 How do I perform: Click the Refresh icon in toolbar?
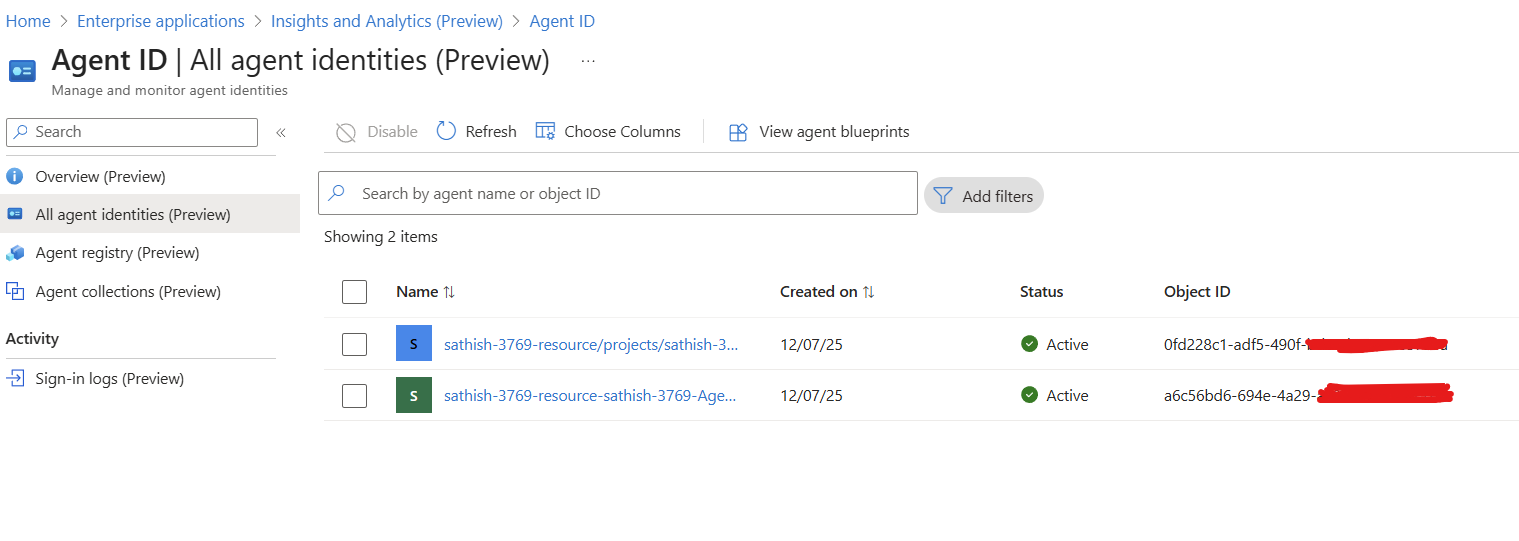point(447,132)
